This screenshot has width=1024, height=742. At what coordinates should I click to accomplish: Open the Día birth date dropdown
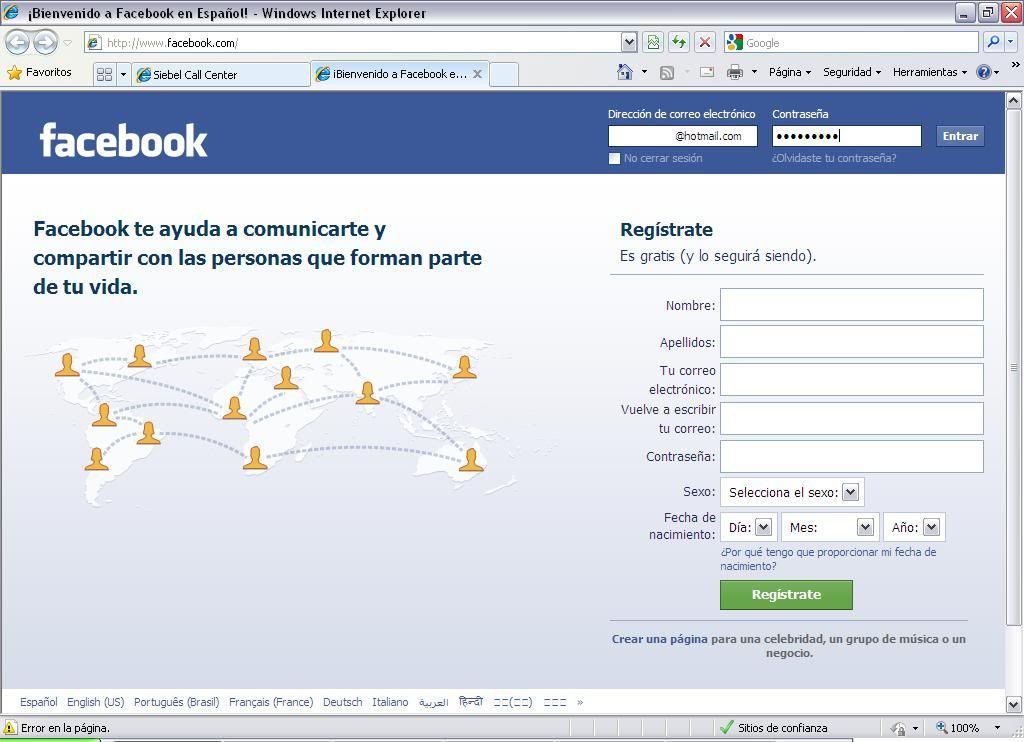point(748,527)
